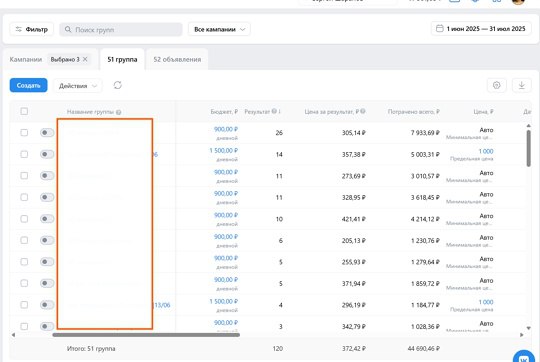This screenshot has width=540, height=362.
Task: Open the Все кампании dropdown
Action: click(x=219, y=30)
